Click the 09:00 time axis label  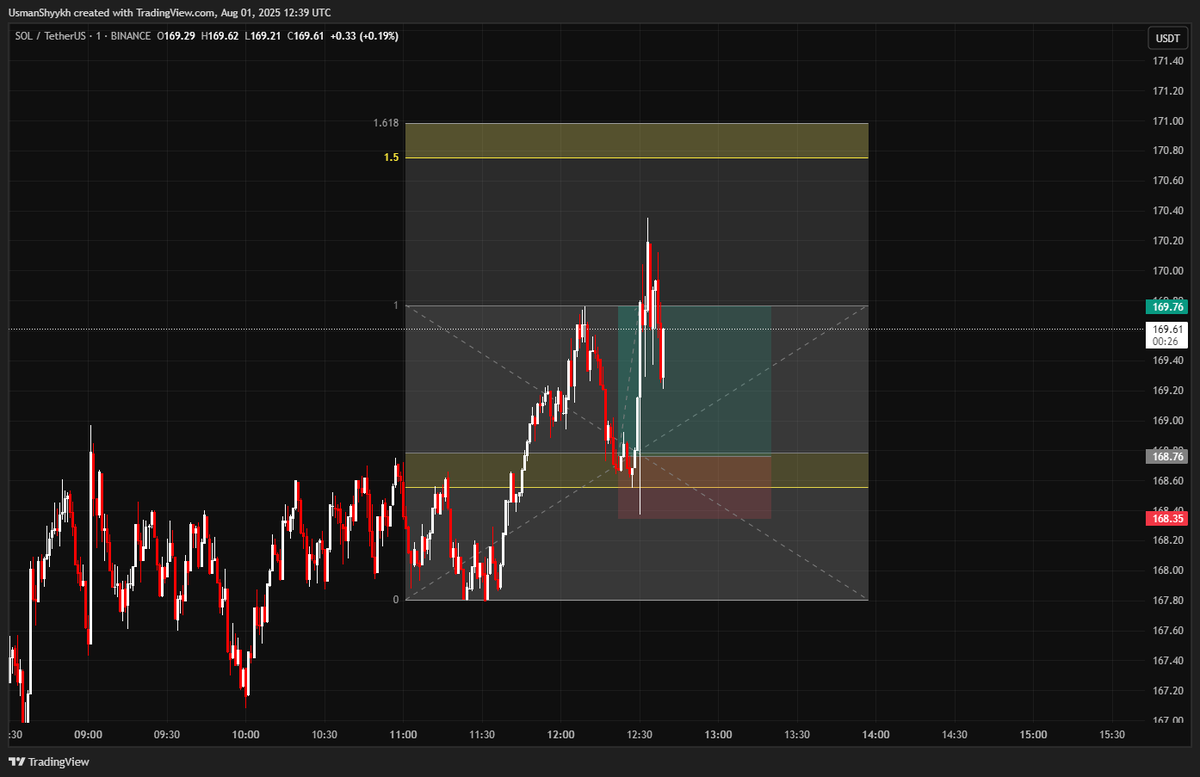pos(88,734)
